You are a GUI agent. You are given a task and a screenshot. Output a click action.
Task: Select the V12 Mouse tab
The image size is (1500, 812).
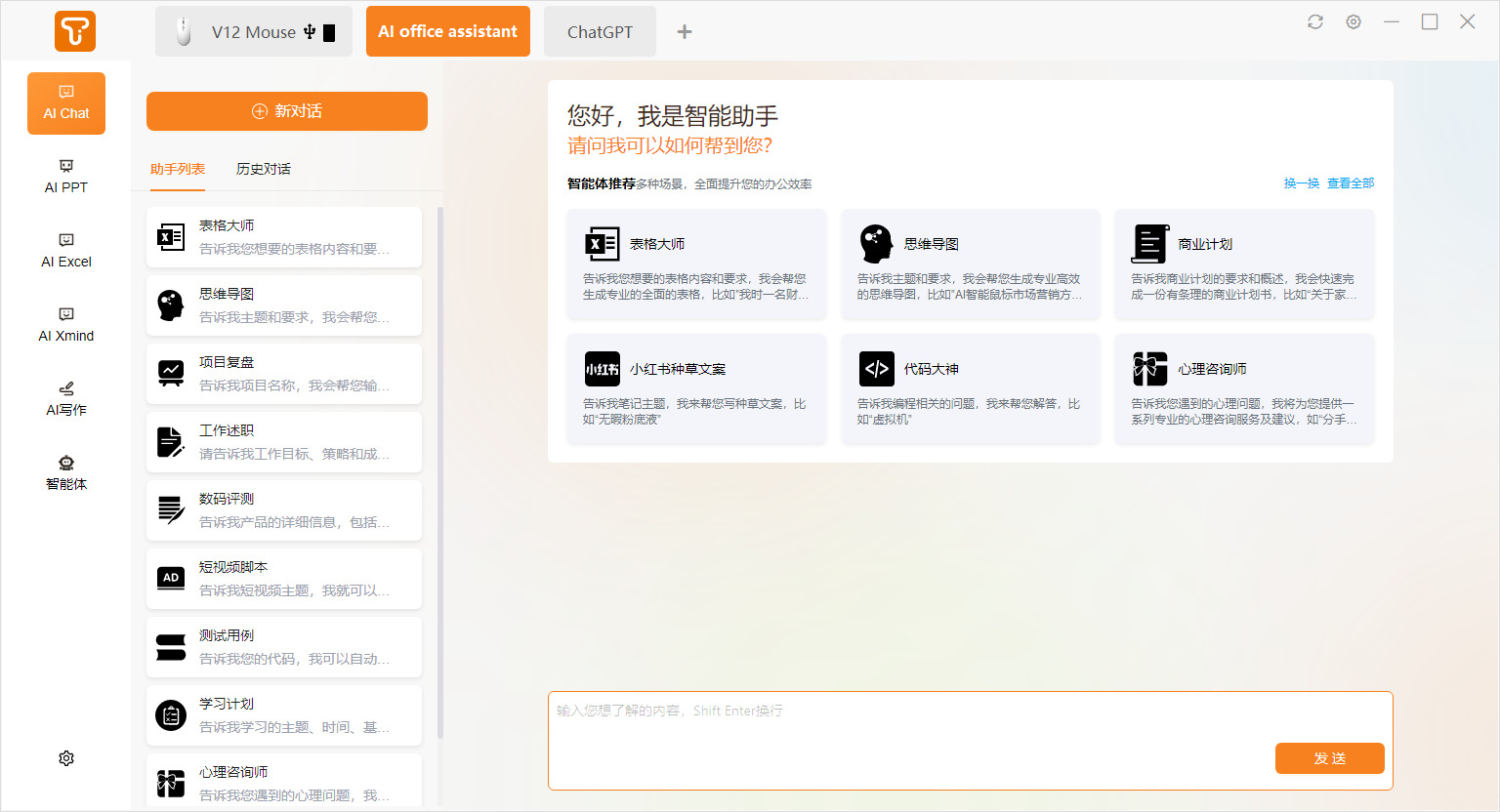pos(254,32)
